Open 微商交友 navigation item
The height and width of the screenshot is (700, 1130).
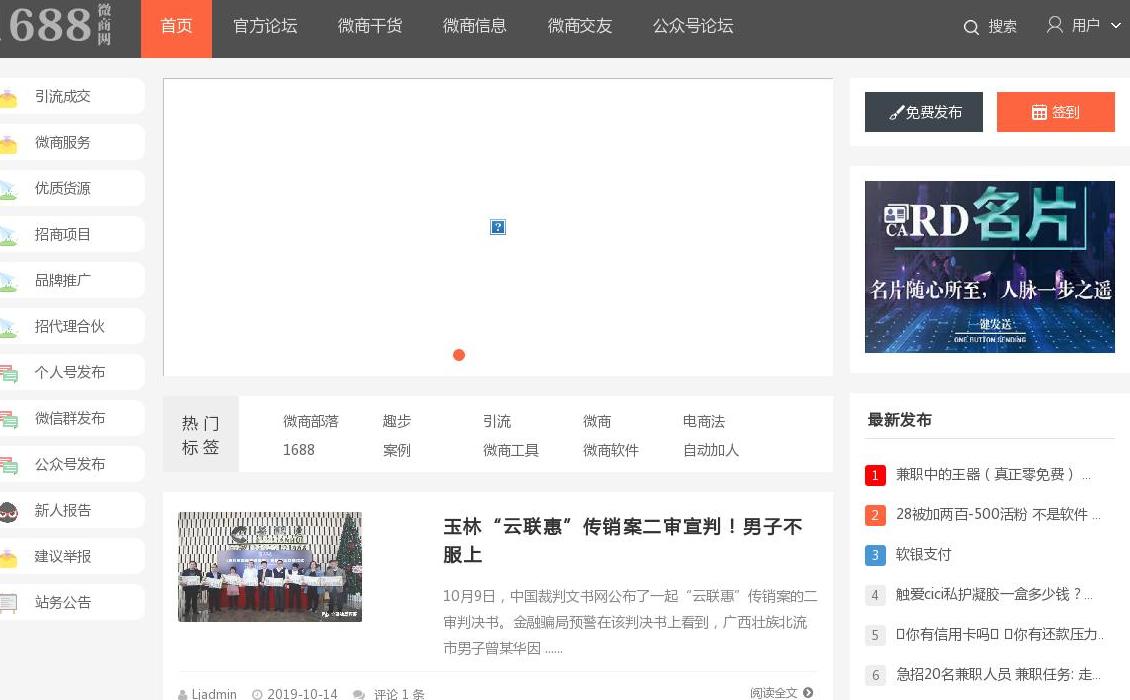[580, 26]
